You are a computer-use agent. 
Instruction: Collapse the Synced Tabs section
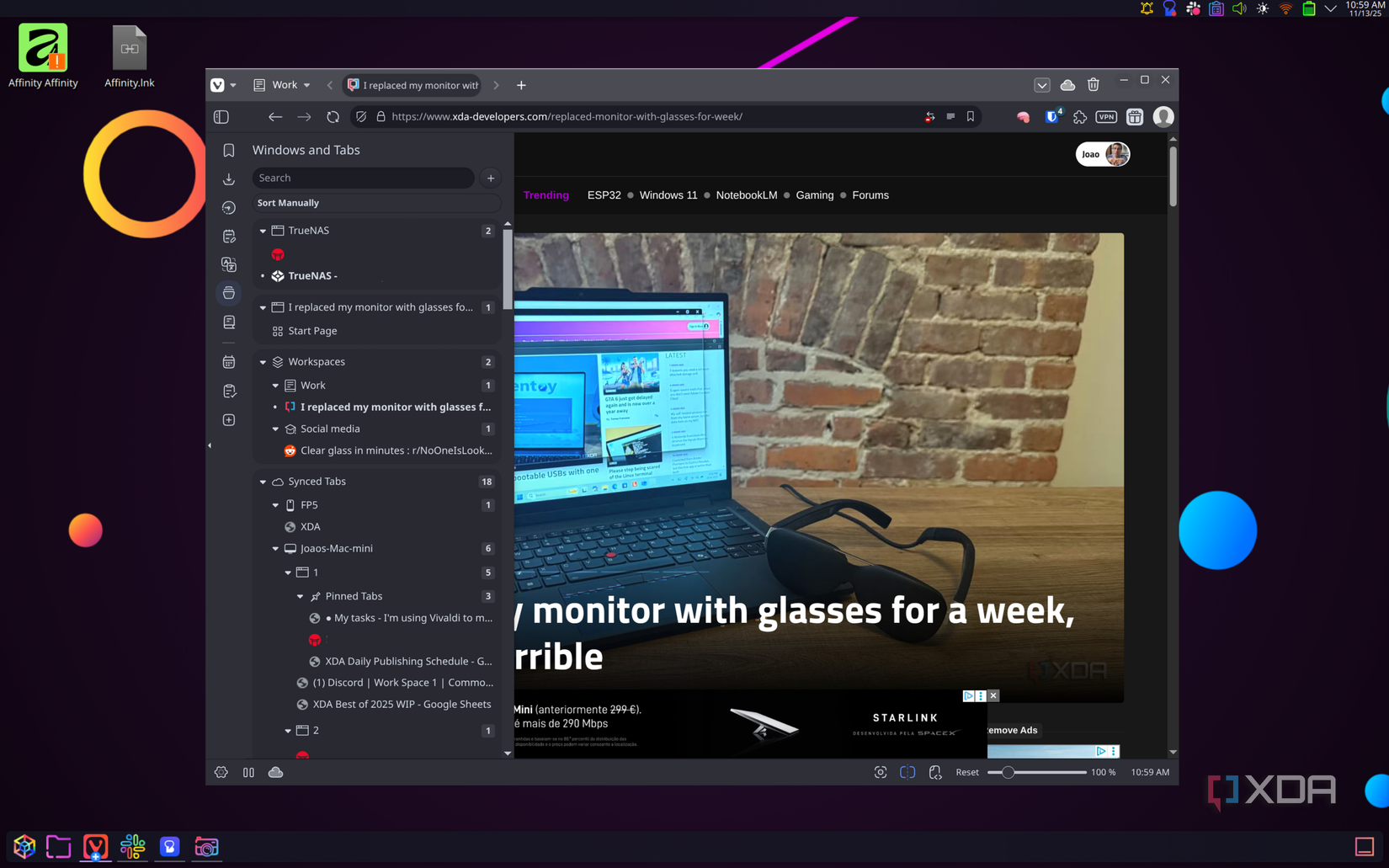click(263, 482)
